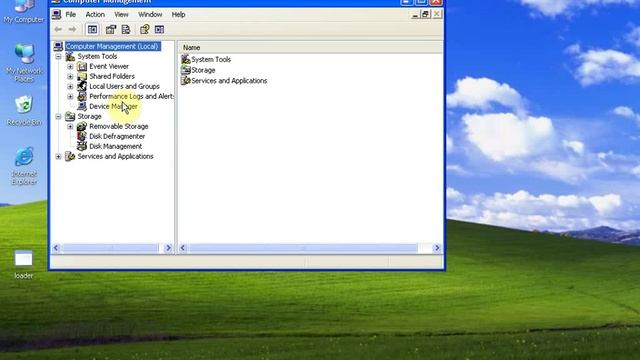
Task: Open Device Manager in the tree
Action: pos(113,106)
